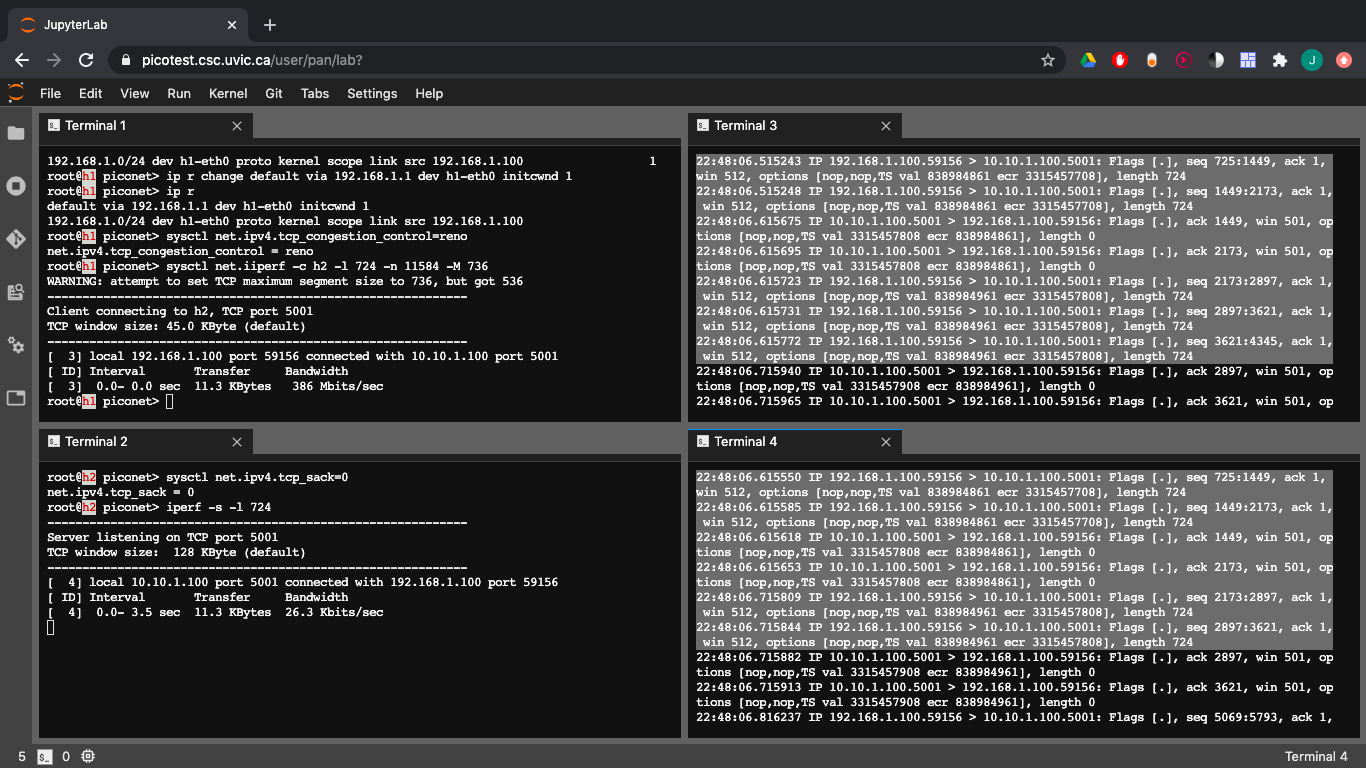Image resolution: width=1366 pixels, height=768 pixels.
Task: Open Property Inspector gears sidebar icon
Action: [x=16, y=345]
